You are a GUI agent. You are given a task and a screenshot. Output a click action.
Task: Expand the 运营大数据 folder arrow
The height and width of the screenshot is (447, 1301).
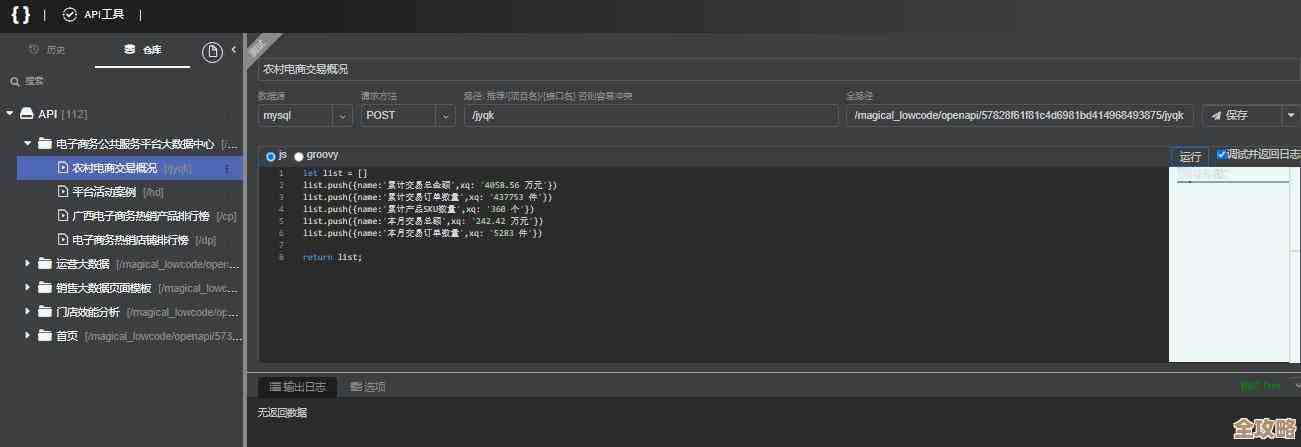[28, 264]
